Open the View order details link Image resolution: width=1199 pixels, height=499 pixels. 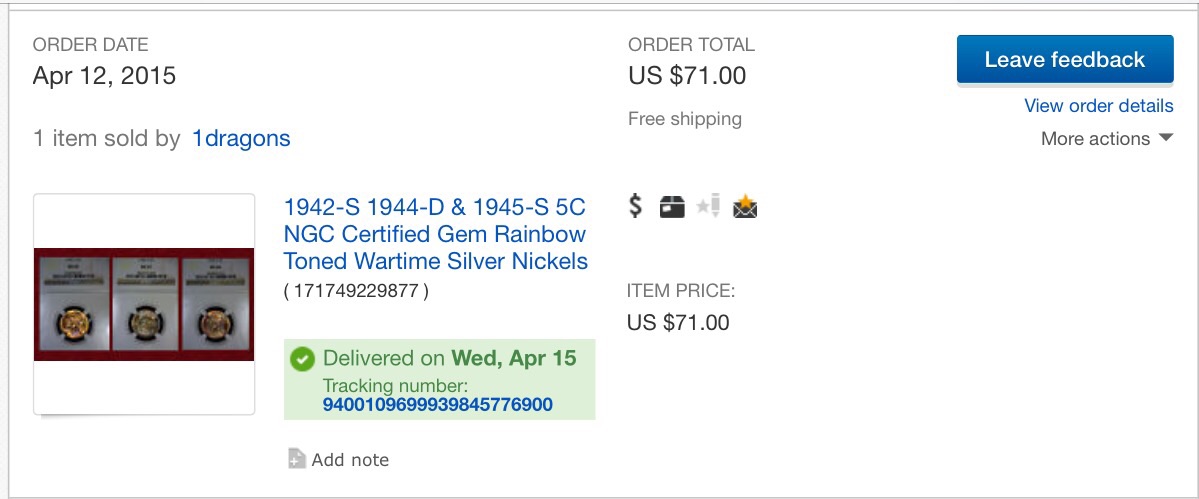click(x=1098, y=105)
